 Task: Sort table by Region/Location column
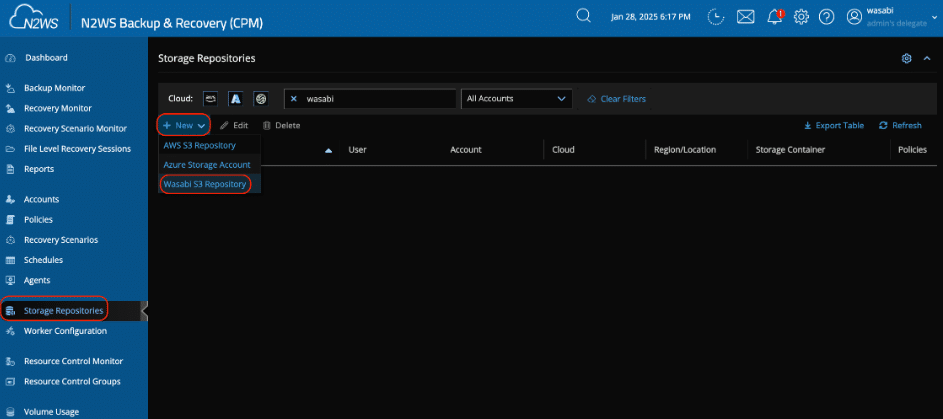click(x=685, y=150)
